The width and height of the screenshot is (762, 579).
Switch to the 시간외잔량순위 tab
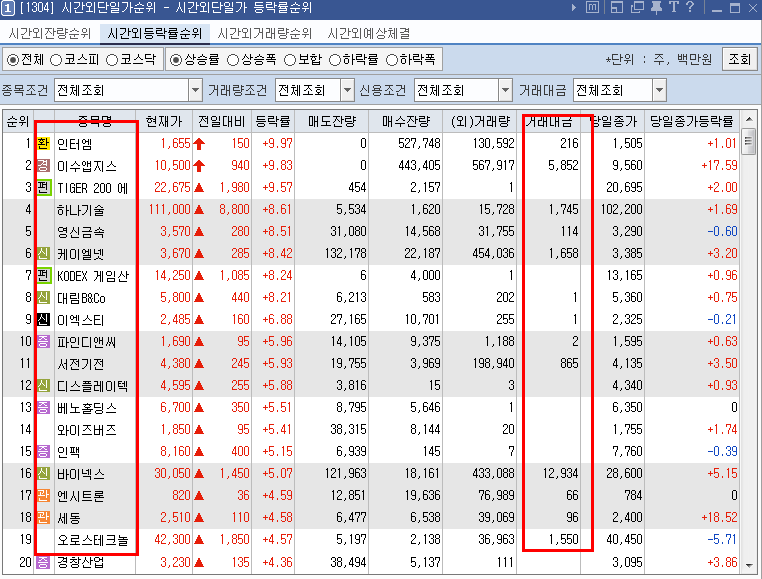[50, 33]
